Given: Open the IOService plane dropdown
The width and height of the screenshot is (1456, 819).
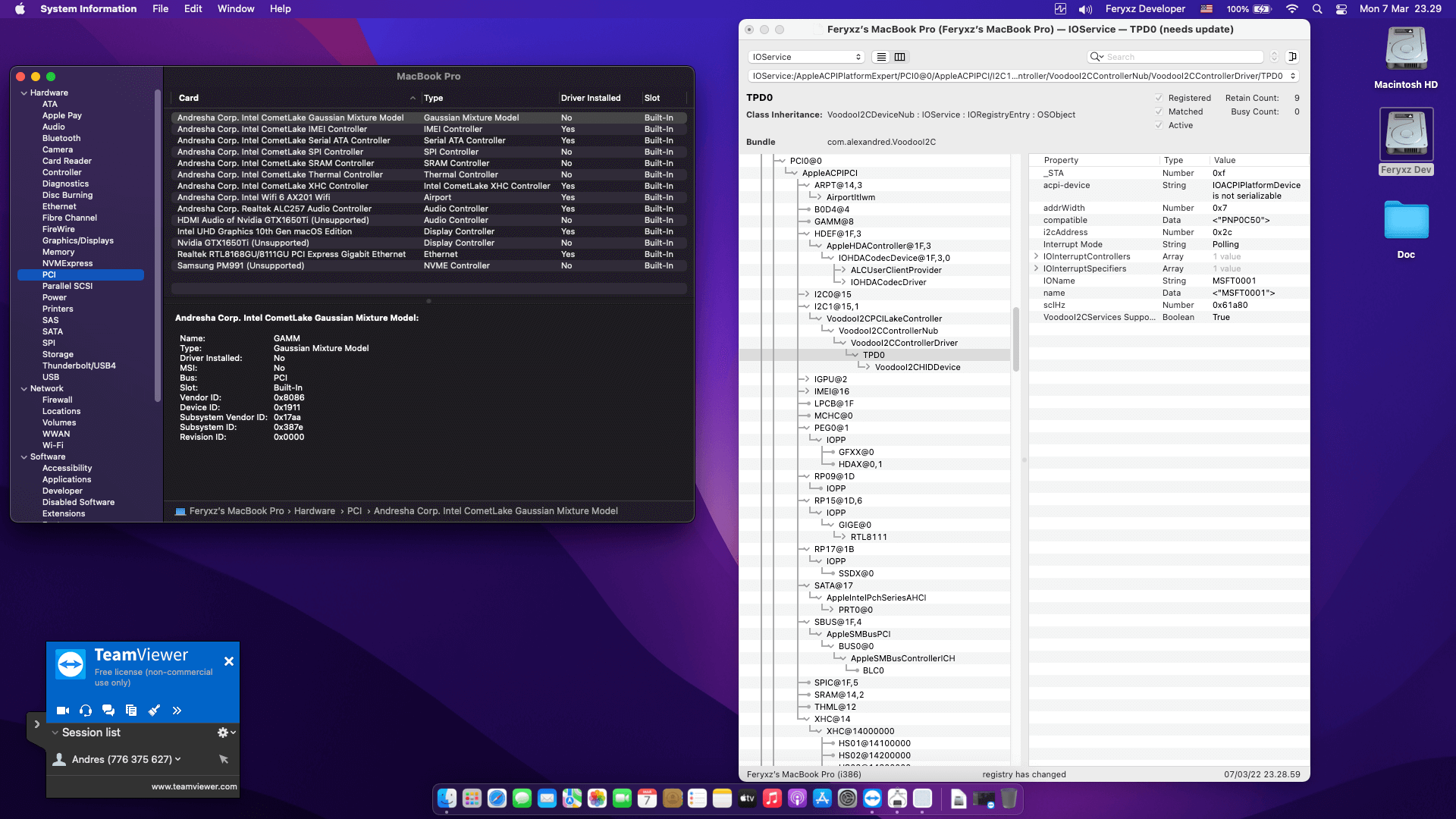Looking at the screenshot, I should [806, 57].
